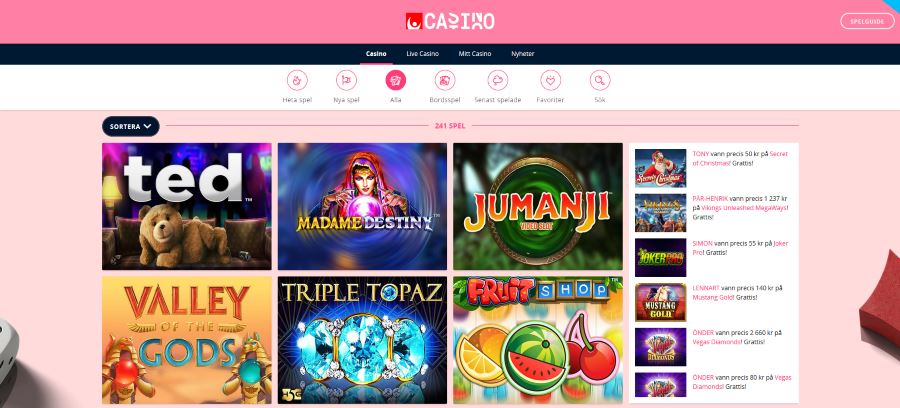The image size is (900, 408).
Task: Go to the Nyheter tab
Action: point(523,54)
